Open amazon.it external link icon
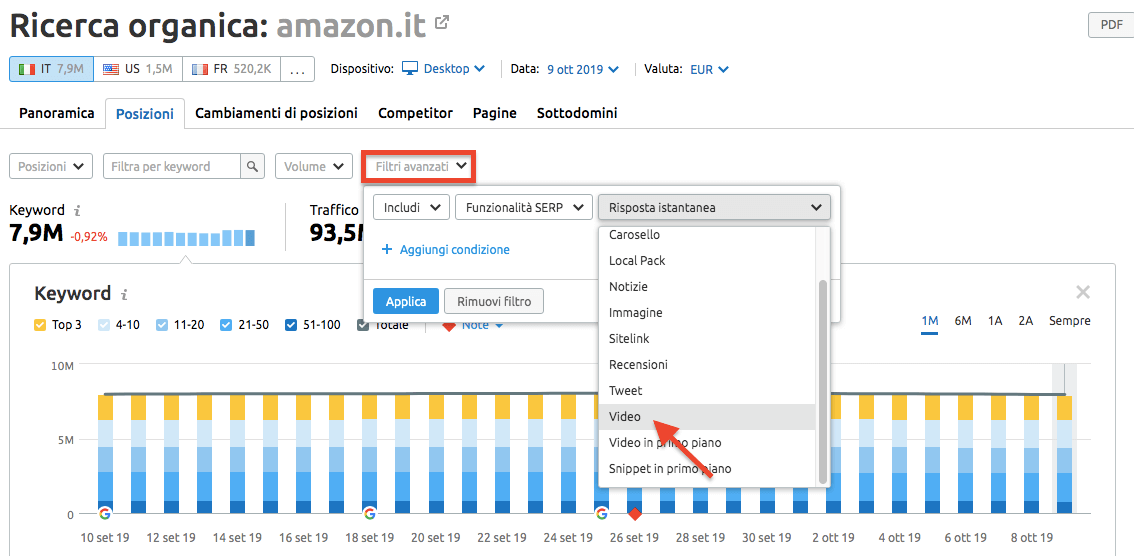Screen dimensions: 1134x556 [x=442, y=23]
